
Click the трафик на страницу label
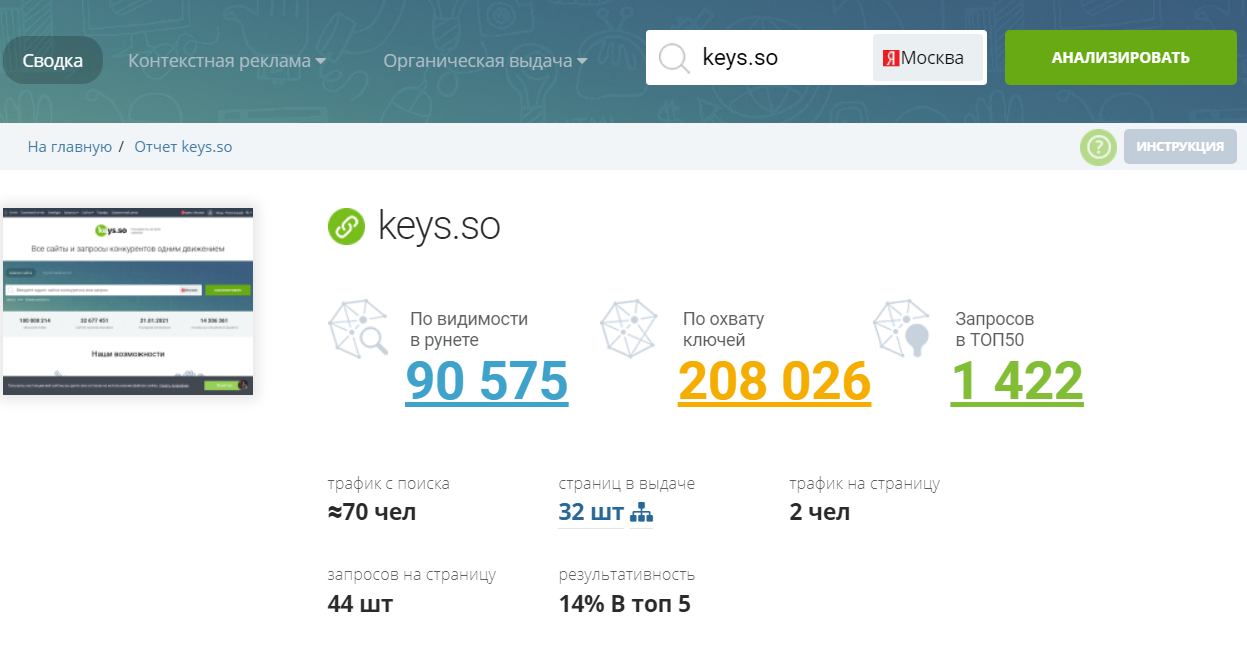pos(865,484)
